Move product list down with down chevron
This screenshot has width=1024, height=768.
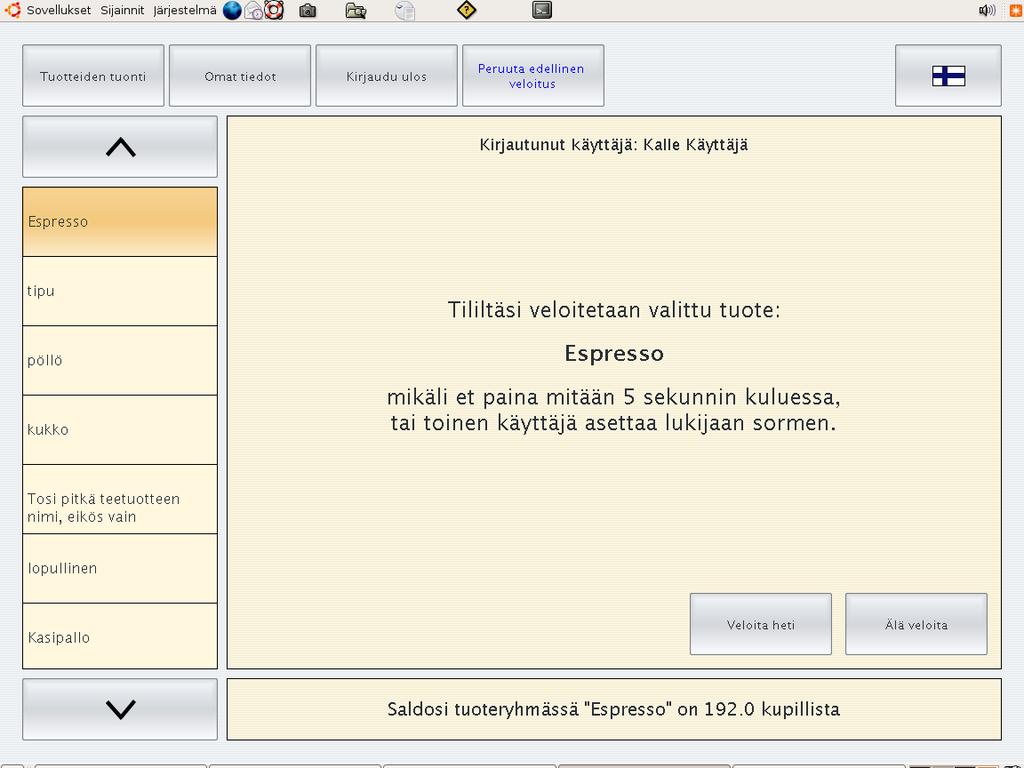(120, 709)
